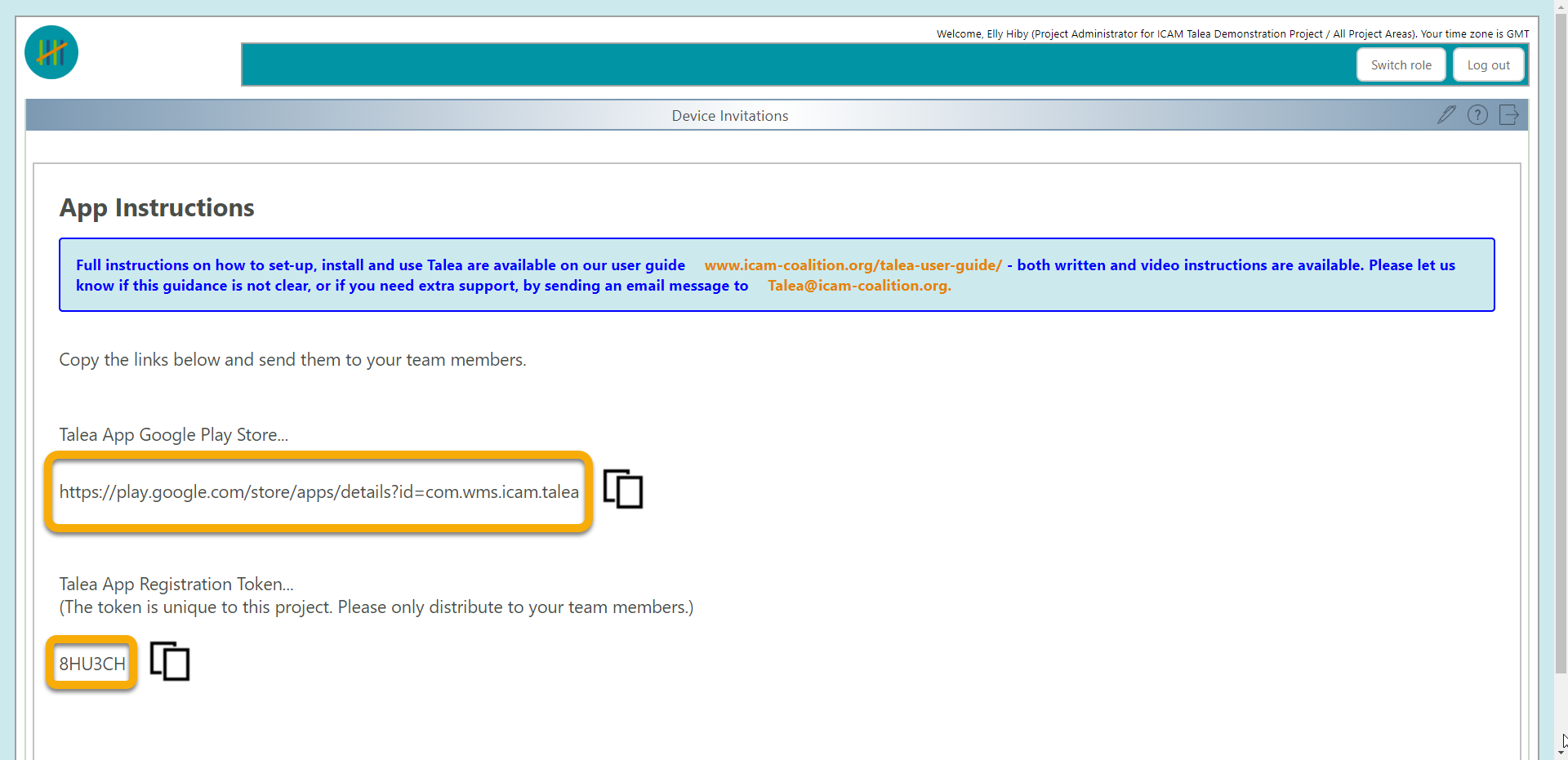Click the scrollbar down arrow
This screenshot has height=760, width=1568.
point(1561,753)
